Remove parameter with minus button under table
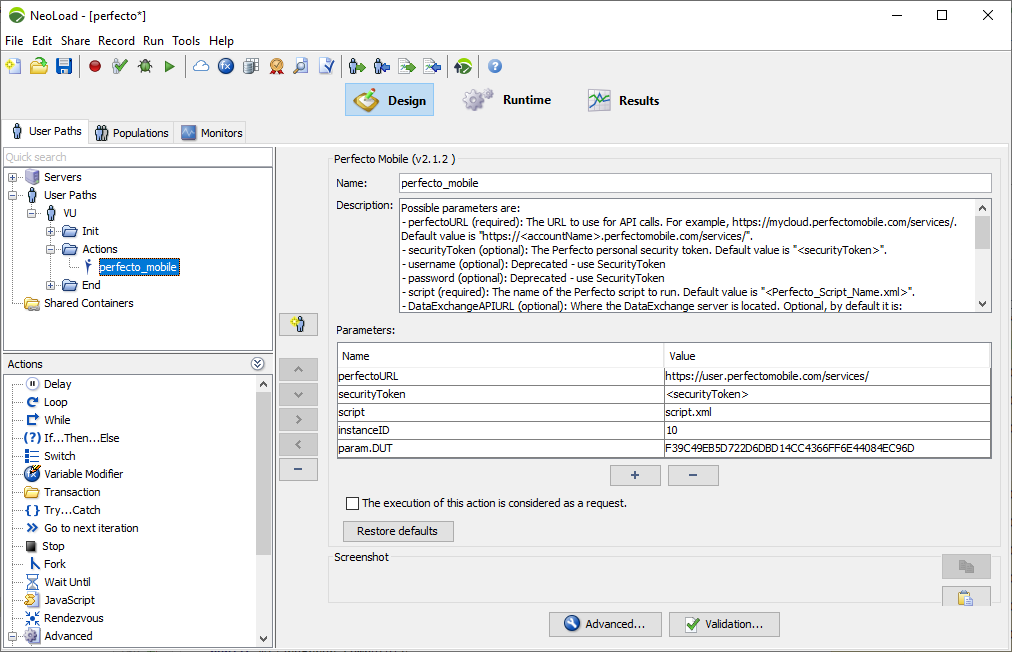 [693, 475]
